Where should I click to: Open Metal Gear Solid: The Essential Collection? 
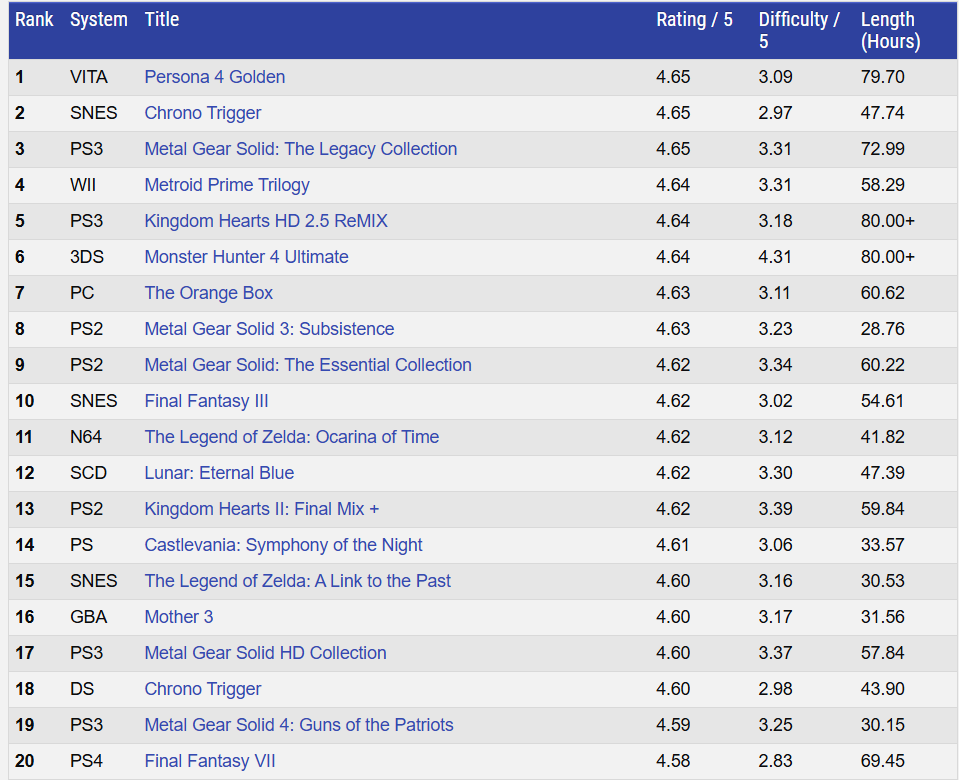(308, 365)
